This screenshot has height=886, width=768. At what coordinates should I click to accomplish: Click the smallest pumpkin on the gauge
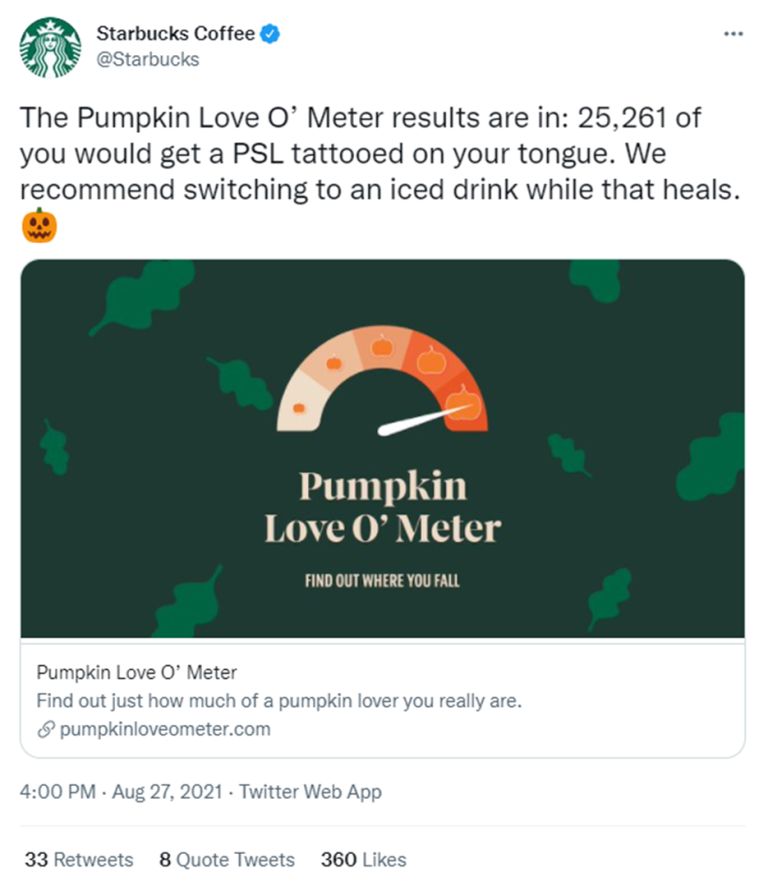pyautogui.click(x=299, y=408)
